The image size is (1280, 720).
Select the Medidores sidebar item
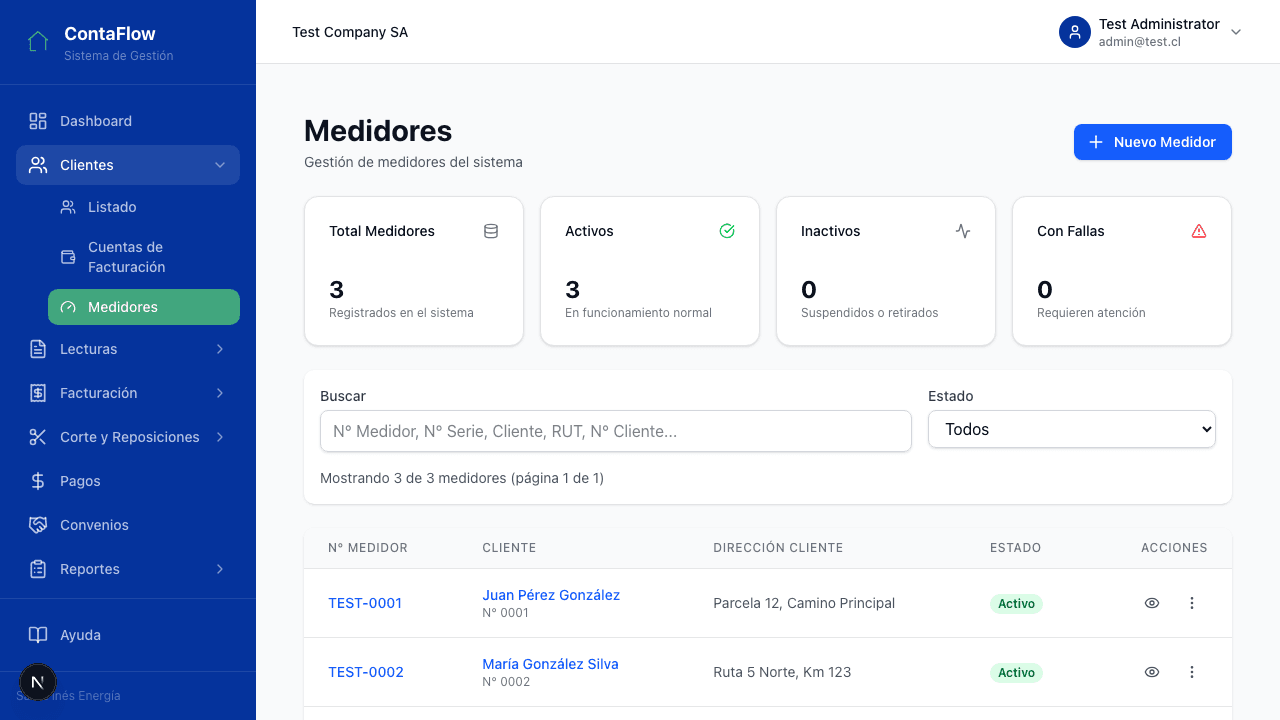tap(144, 307)
